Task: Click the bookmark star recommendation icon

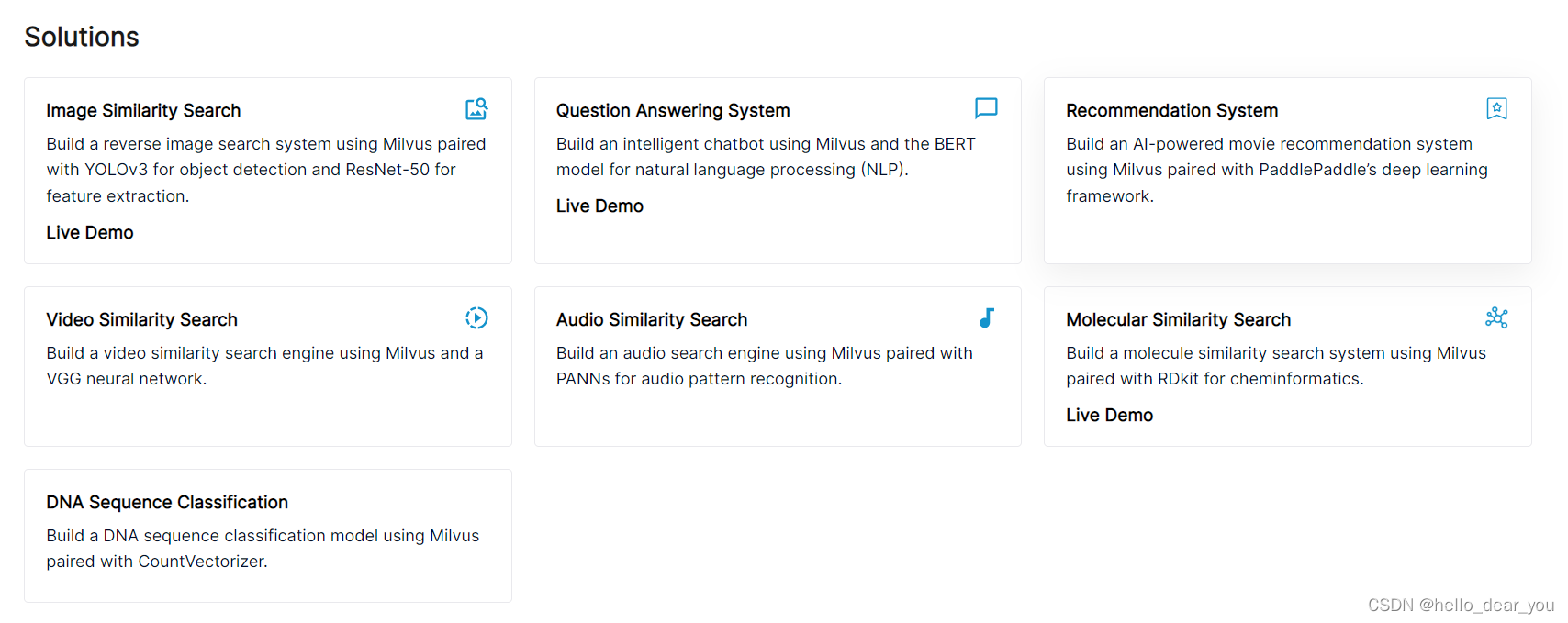Action: tap(1496, 108)
